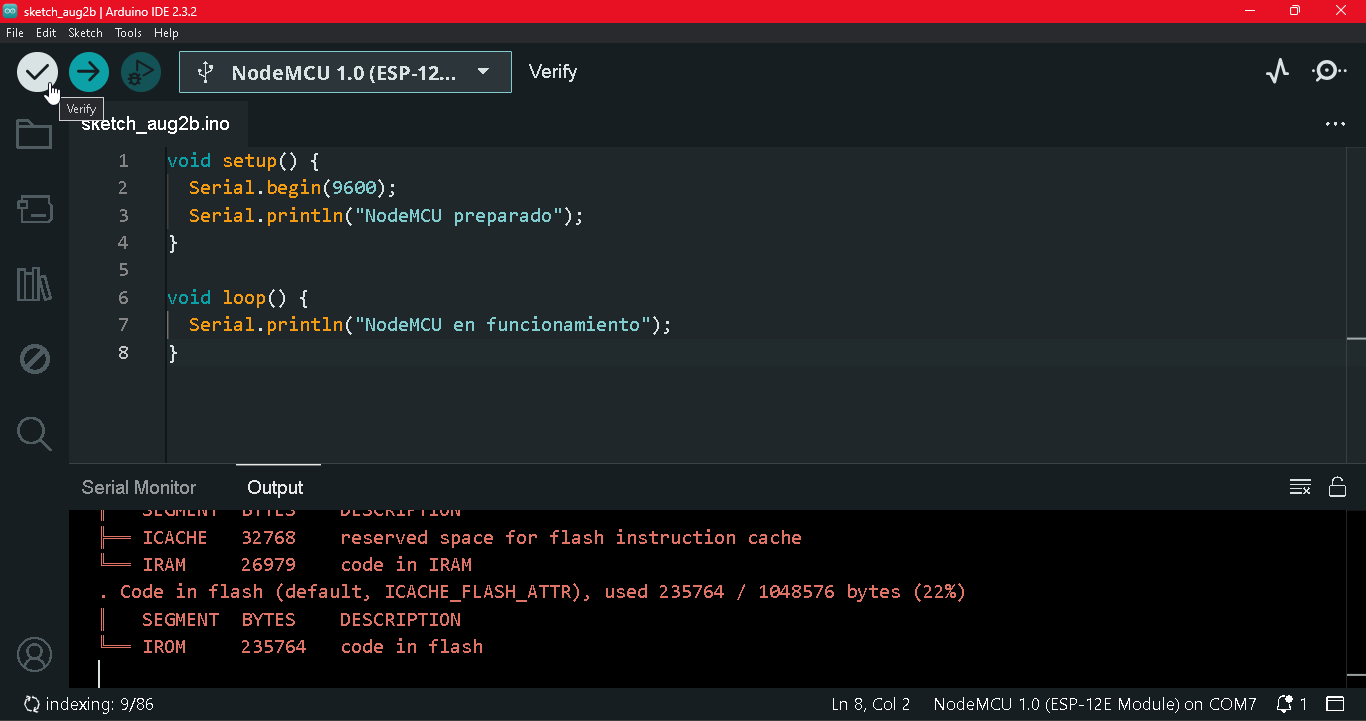Open the sidebar Debug panel

click(x=34, y=359)
